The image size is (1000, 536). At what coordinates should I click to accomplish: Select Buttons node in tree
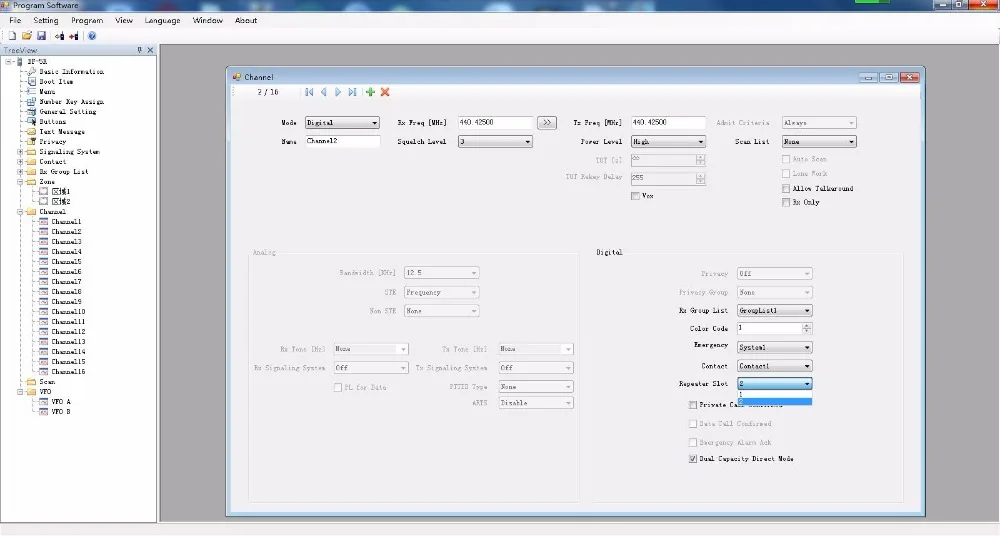[52, 122]
